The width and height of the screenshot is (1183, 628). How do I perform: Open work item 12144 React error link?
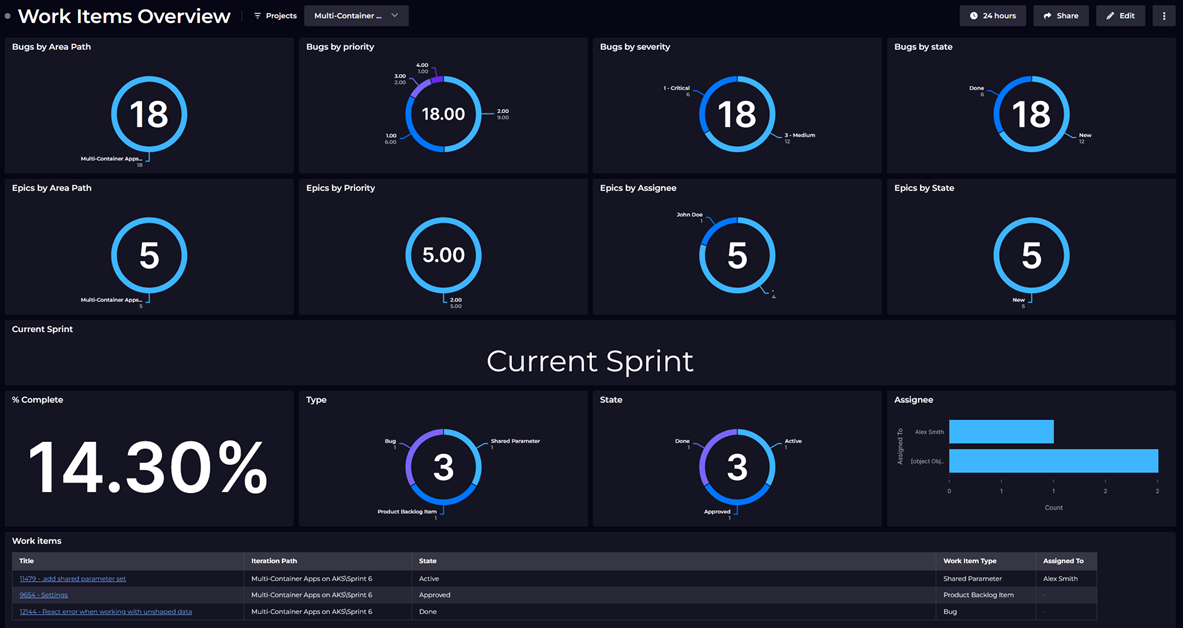click(103, 611)
